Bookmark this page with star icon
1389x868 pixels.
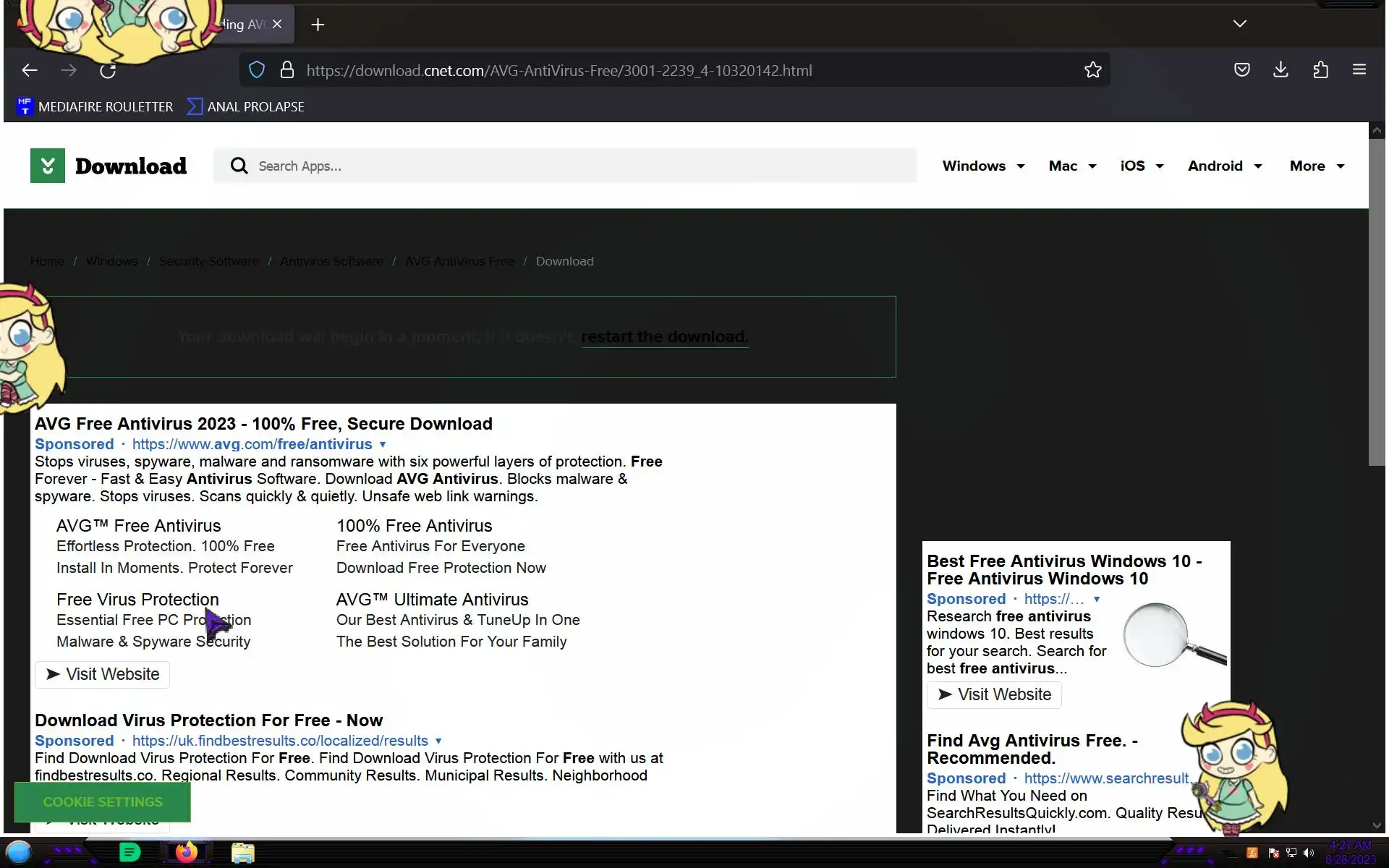pos(1092,70)
